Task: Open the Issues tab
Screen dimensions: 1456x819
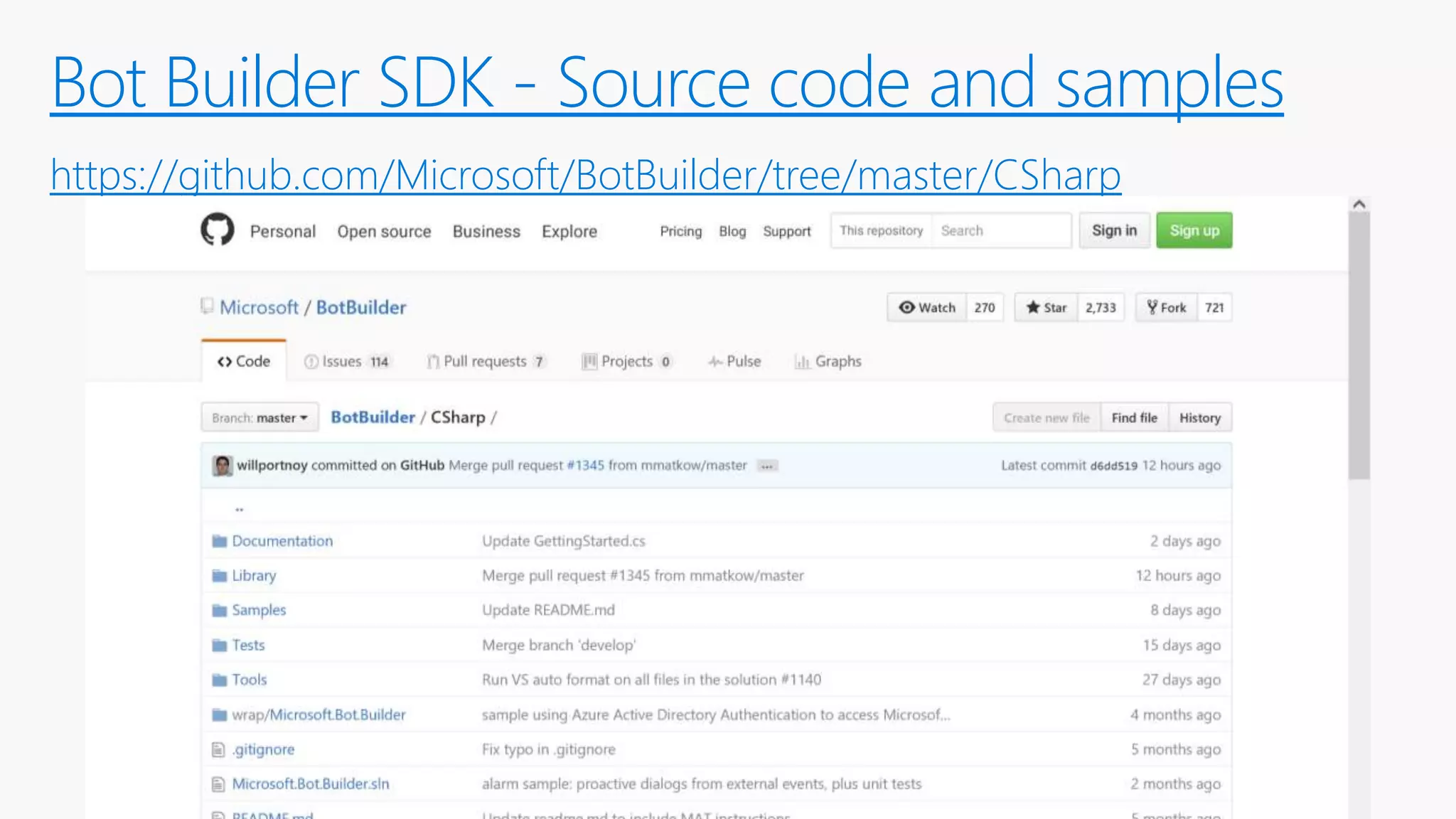Action: (347, 361)
